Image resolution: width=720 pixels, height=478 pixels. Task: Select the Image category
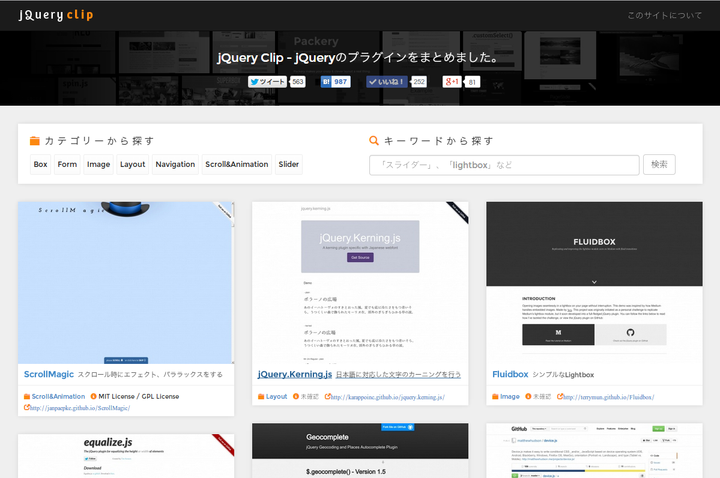point(98,164)
